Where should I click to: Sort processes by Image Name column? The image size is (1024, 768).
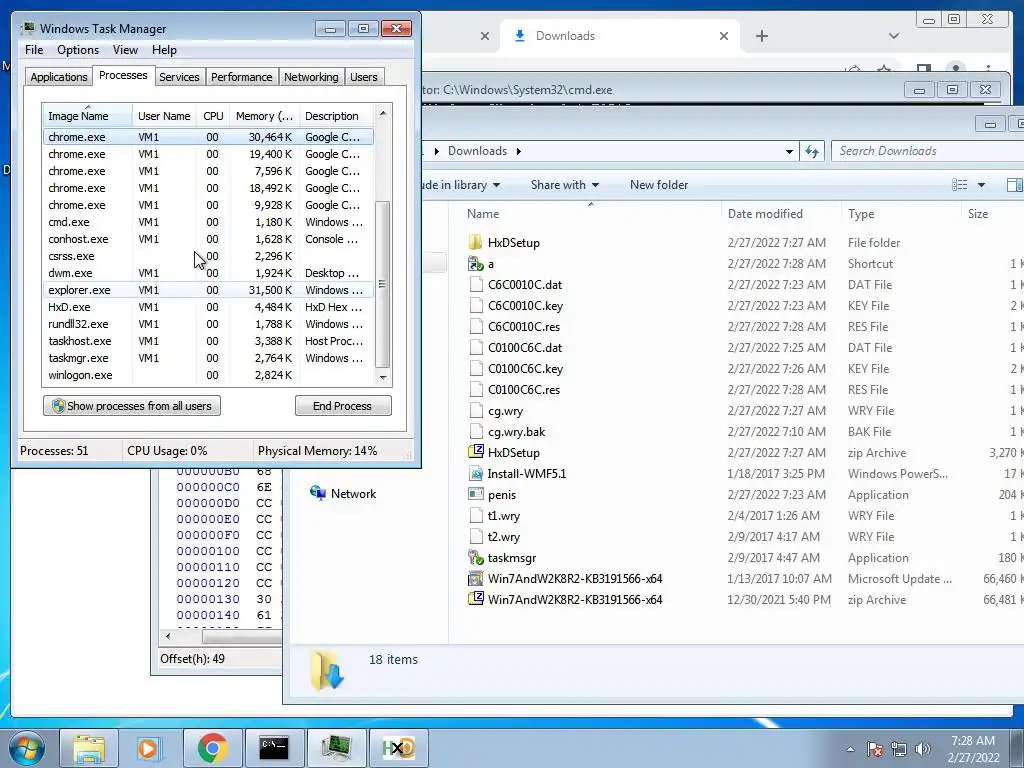click(x=88, y=116)
